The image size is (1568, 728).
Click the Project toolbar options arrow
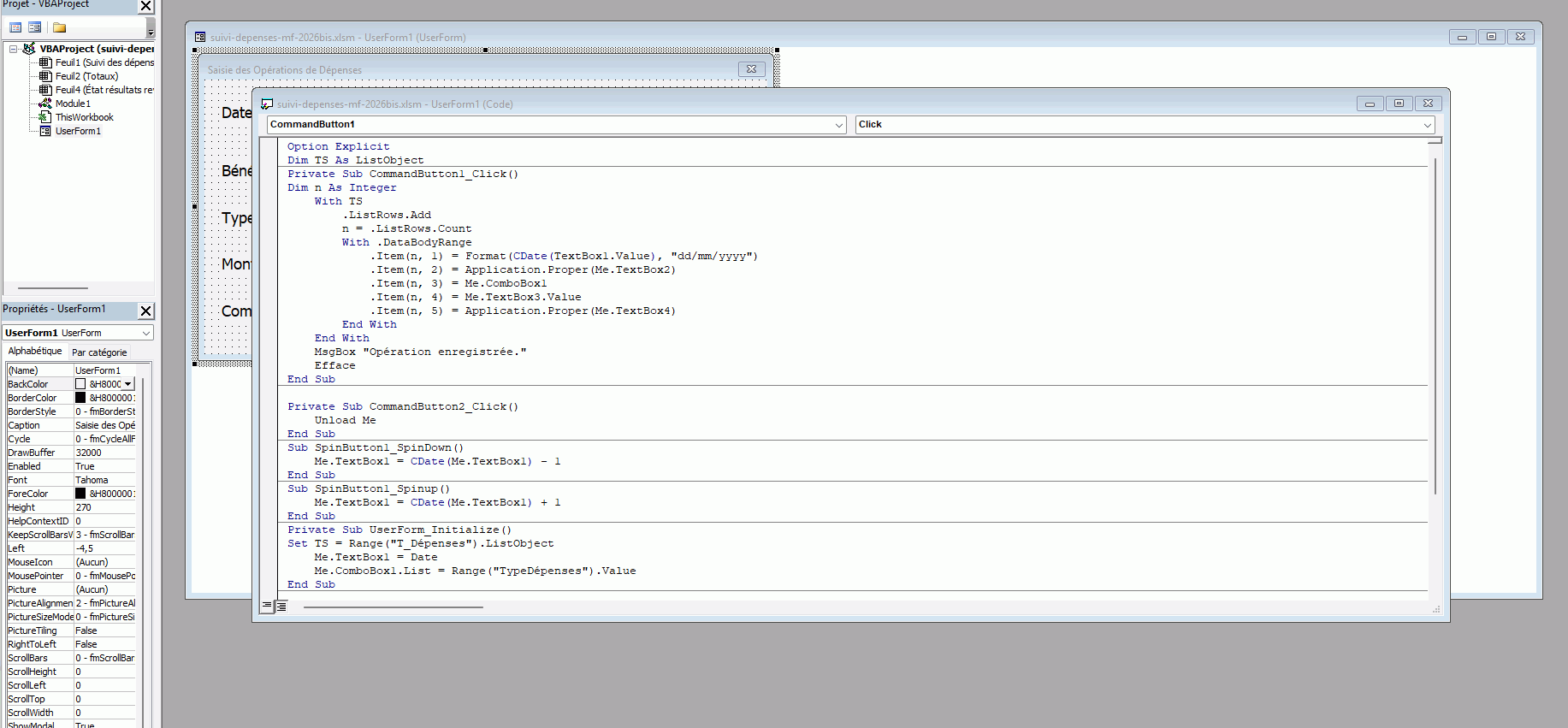tap(151, 32)
